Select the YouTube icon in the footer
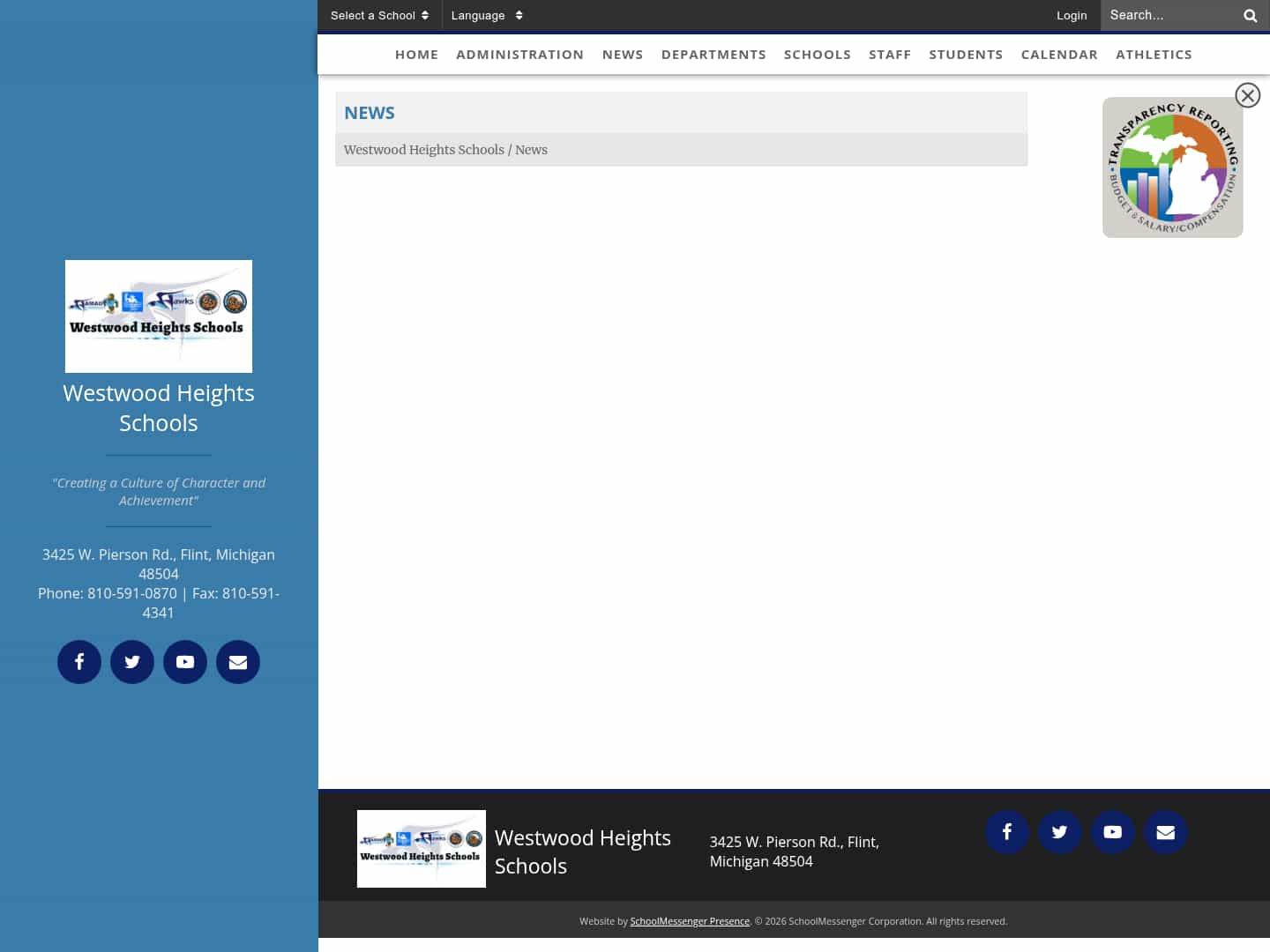The image size is (1270, 952). coord(1113,832)
